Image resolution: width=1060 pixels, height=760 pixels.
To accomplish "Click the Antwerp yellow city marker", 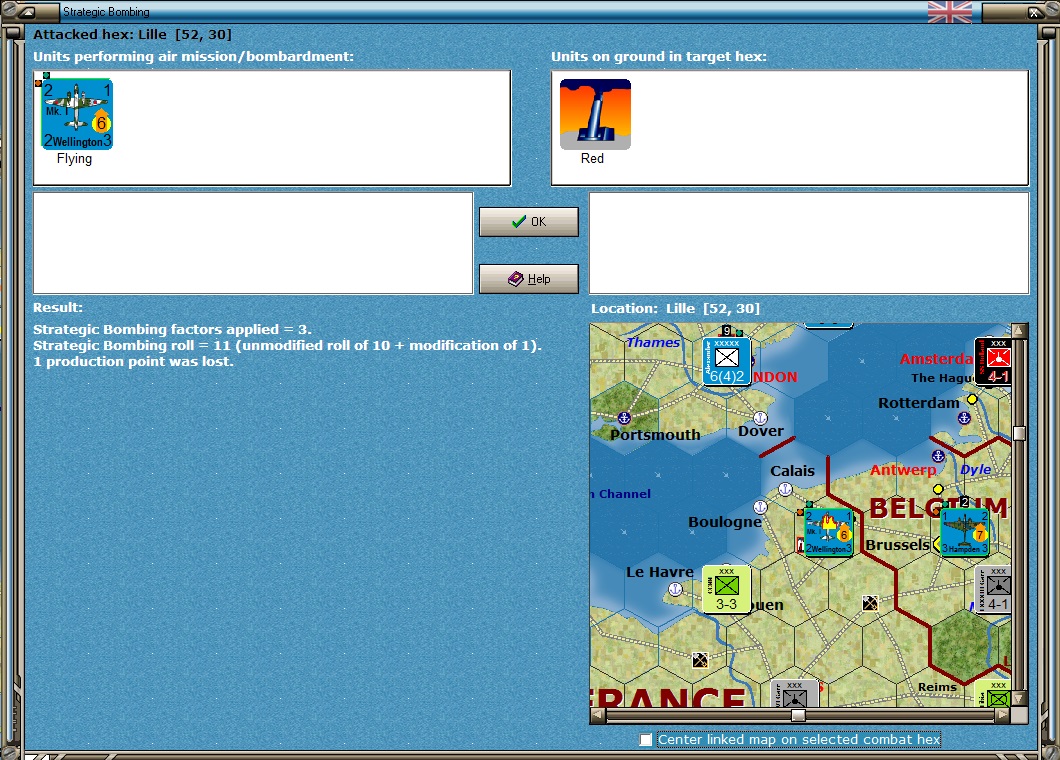I will click(938, 489).
